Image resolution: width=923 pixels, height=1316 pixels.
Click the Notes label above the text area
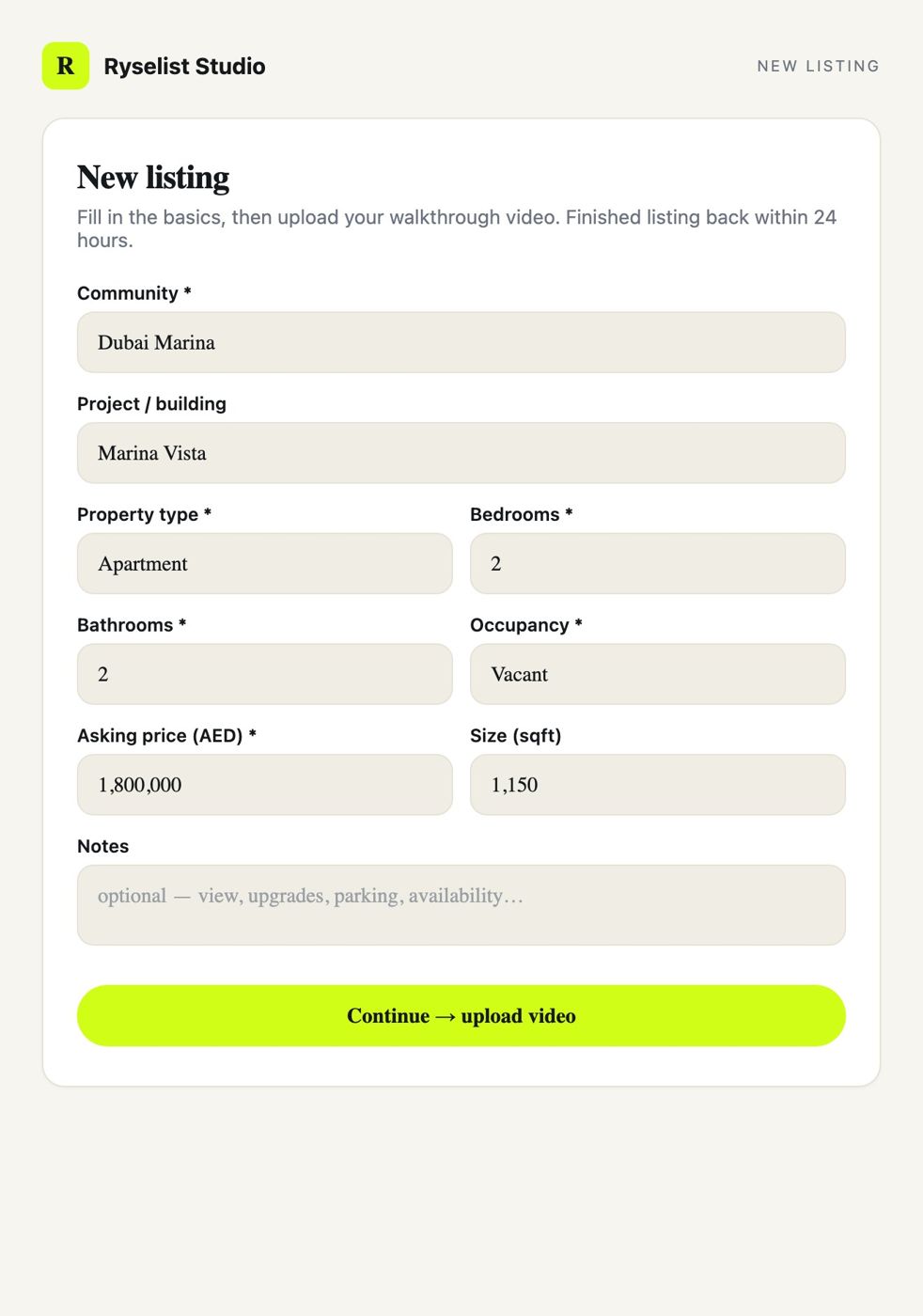click(x=103, y=846)
